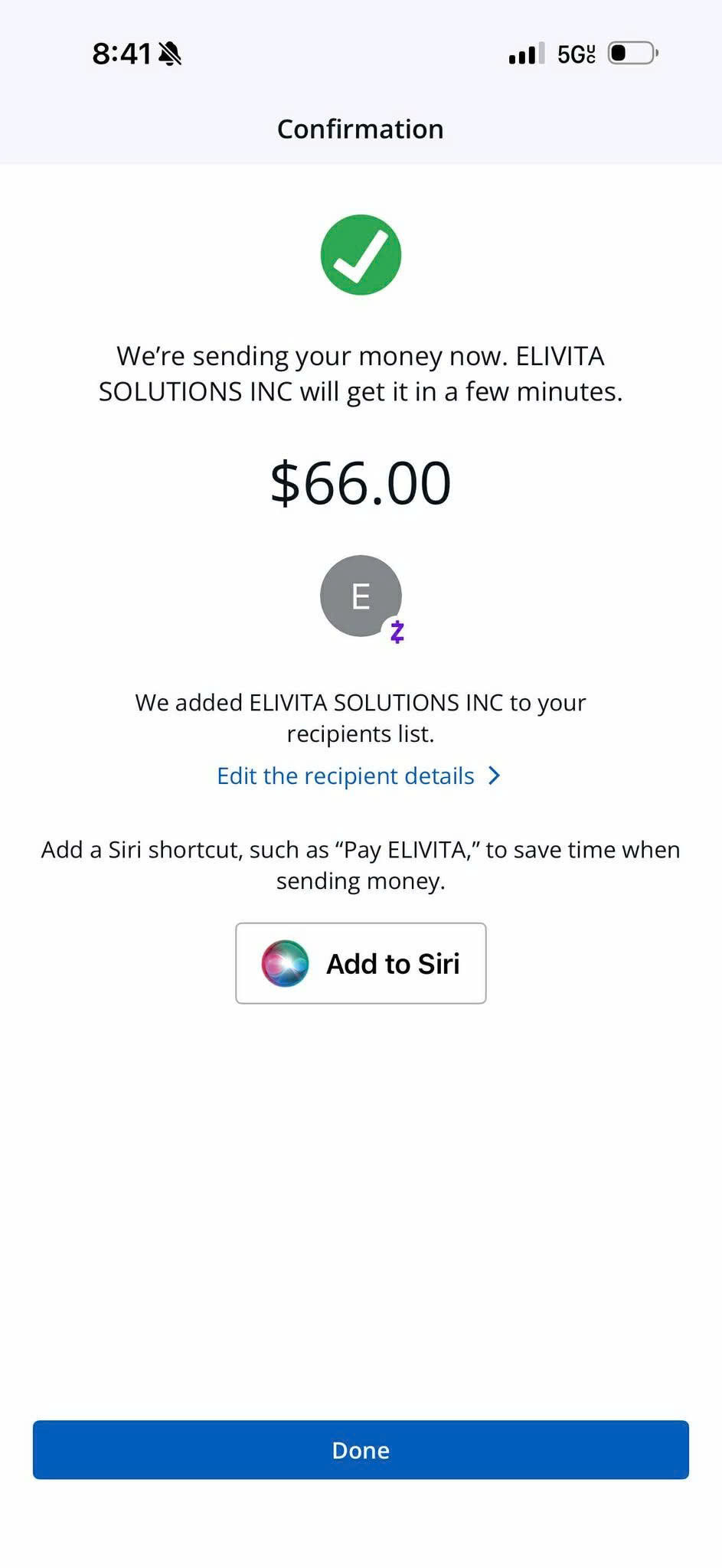Tap the battery indicator icon
This screenshot has height=1568, width=722.
coord(633,54)
